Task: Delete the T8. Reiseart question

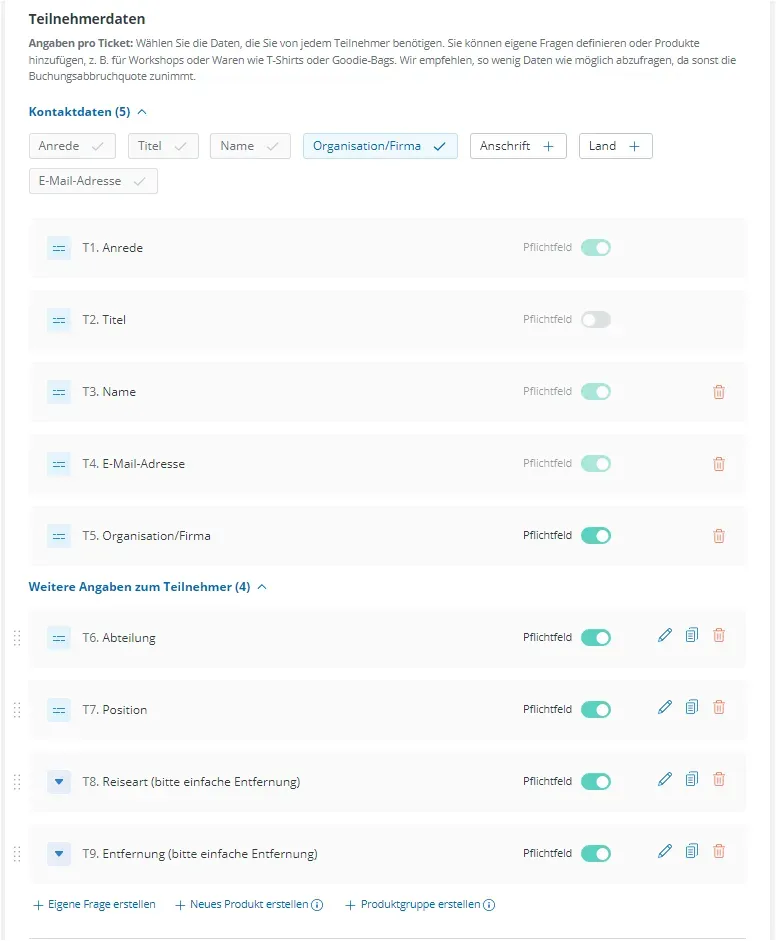Action: (x=719, y=779)
